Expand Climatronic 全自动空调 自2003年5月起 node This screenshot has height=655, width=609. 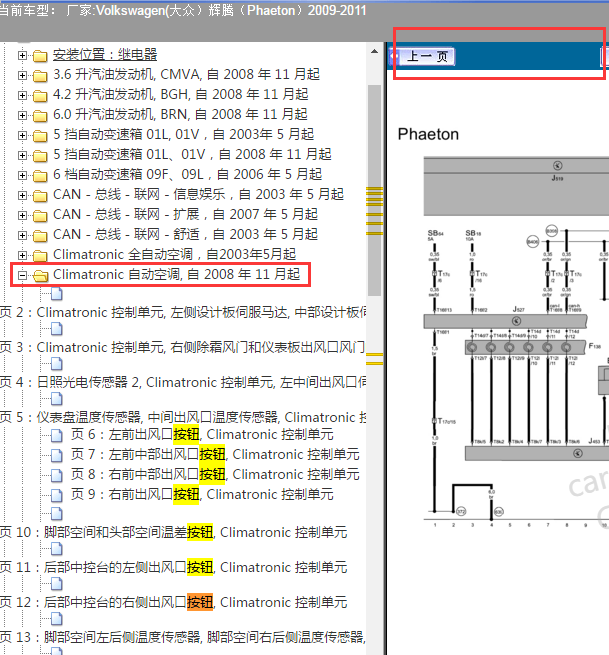point(23,255)
